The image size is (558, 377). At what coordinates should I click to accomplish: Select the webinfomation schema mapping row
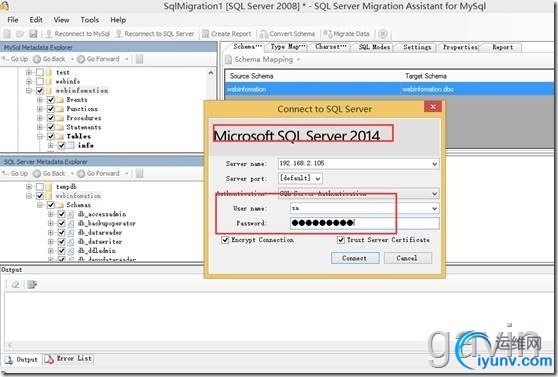tap(389, 89)
